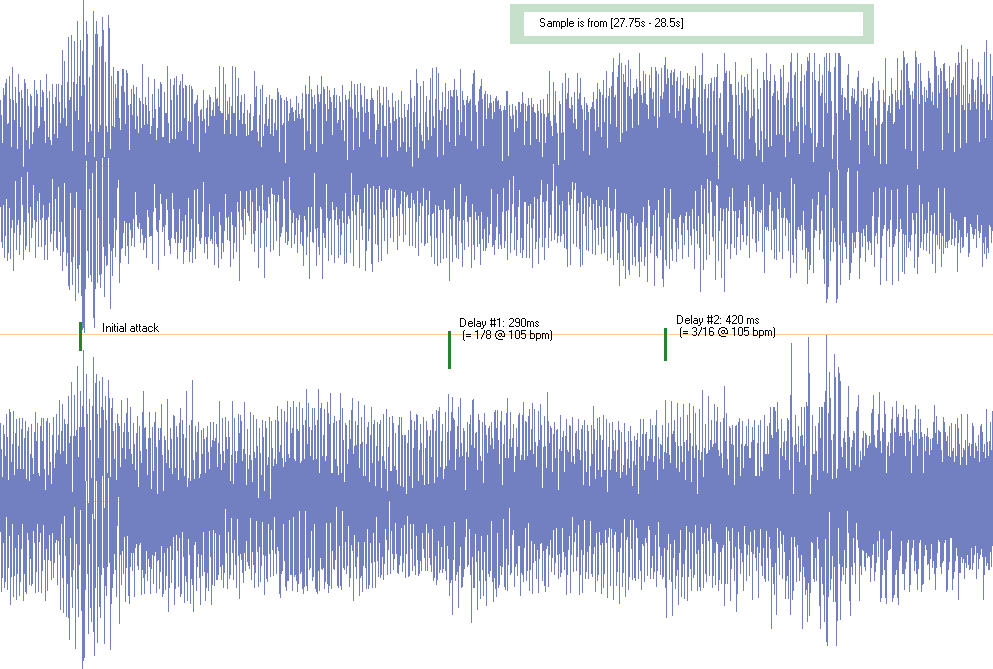
Task: Click the orange timeline divider line
Action: coord(300,332)
